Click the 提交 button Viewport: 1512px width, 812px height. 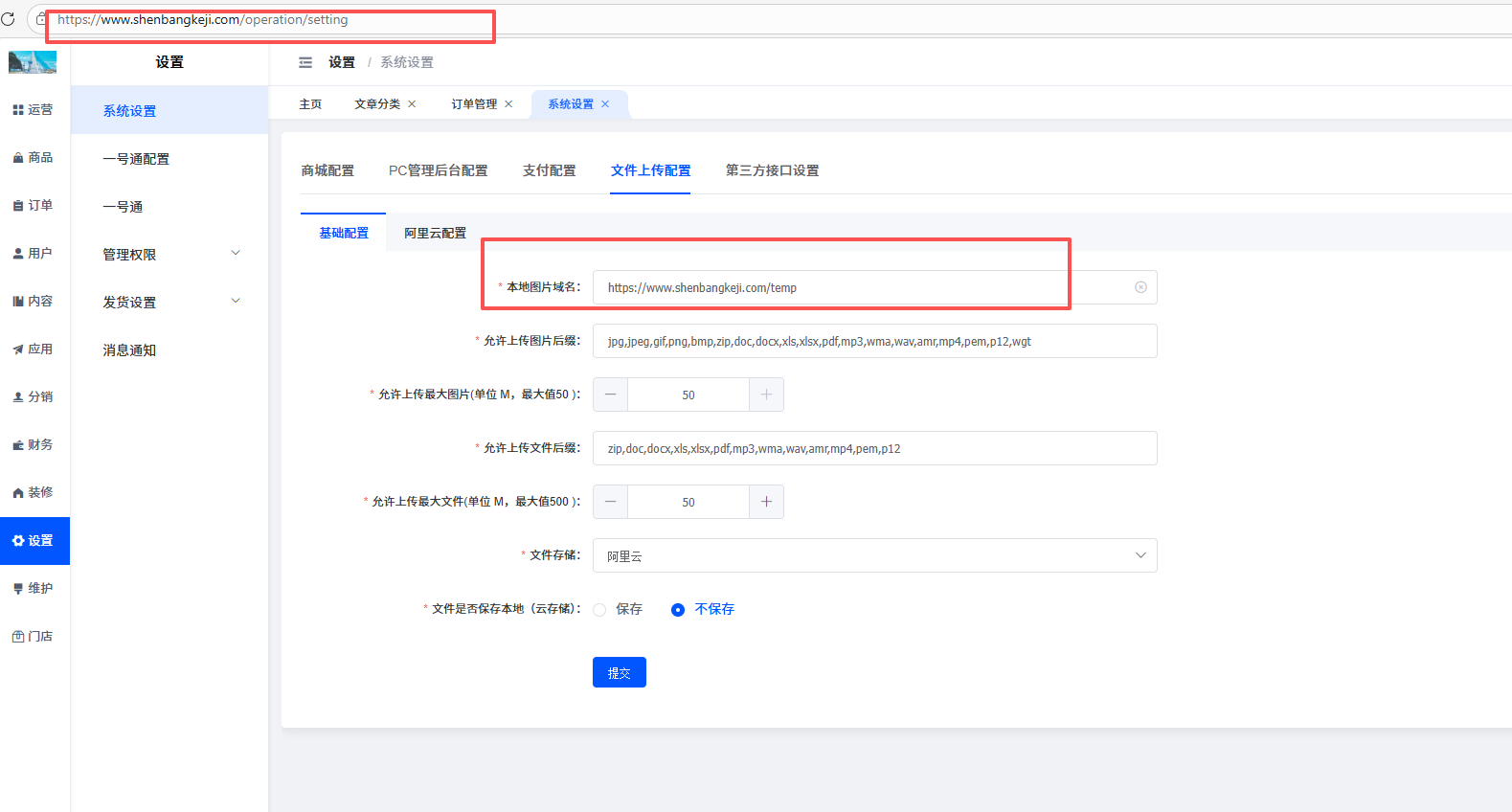619,672
